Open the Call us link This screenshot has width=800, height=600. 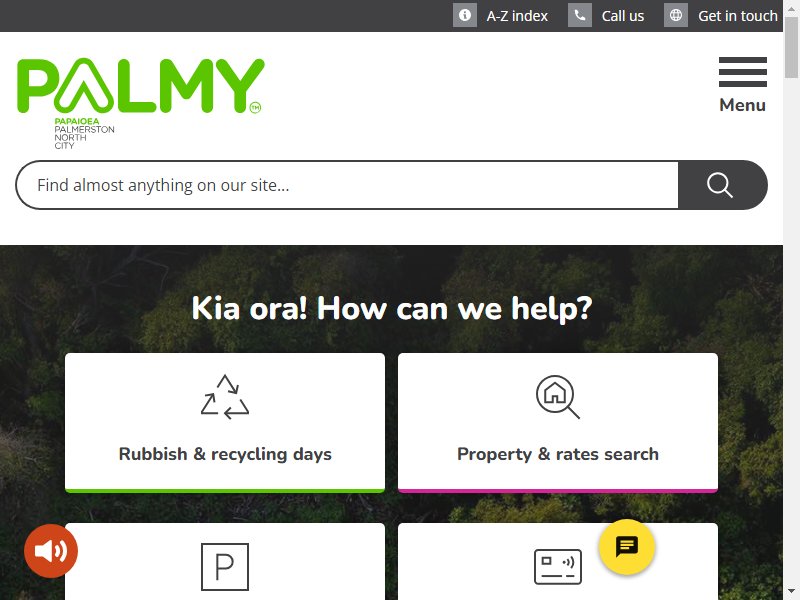click(x=622, y=16)
